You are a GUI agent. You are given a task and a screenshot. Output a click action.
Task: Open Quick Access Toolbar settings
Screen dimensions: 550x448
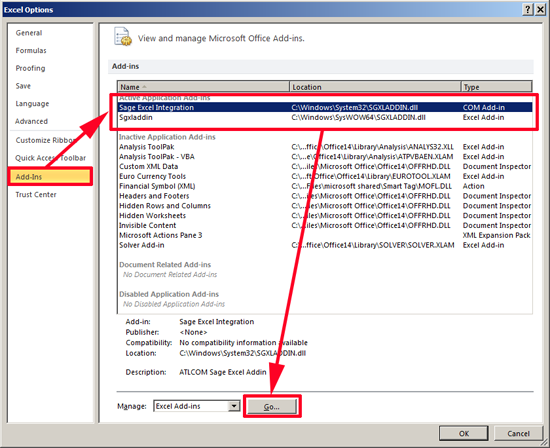tap(50, 158)
